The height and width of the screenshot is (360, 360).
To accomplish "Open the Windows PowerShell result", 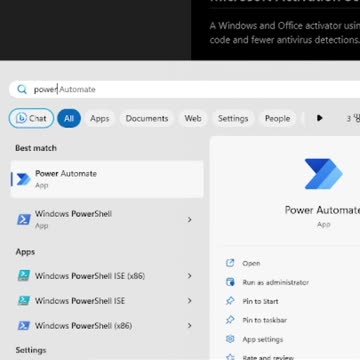I will click(x=107, y=219).
